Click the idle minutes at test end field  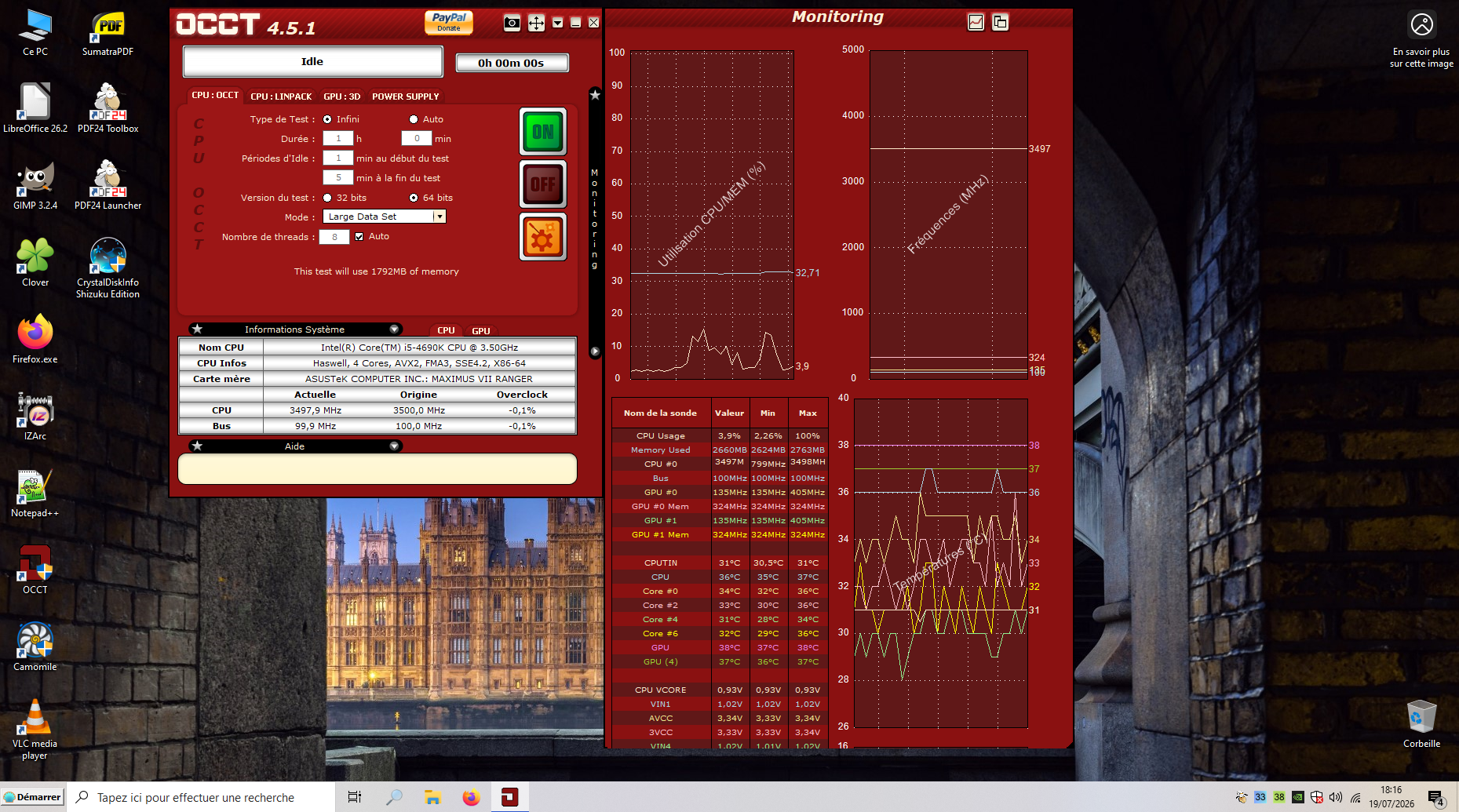point(338,177)
